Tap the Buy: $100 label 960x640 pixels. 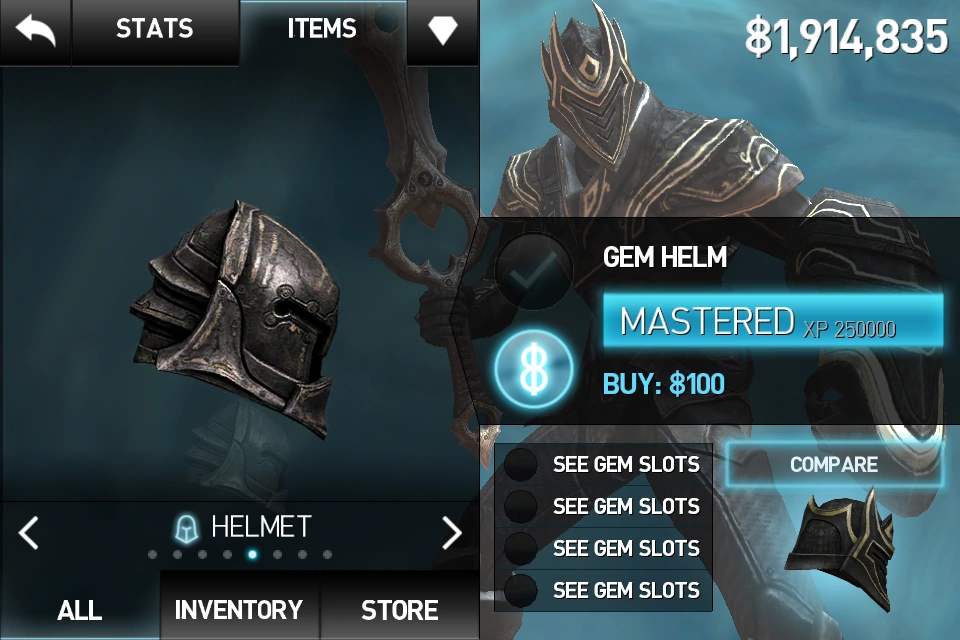point(664,385)
